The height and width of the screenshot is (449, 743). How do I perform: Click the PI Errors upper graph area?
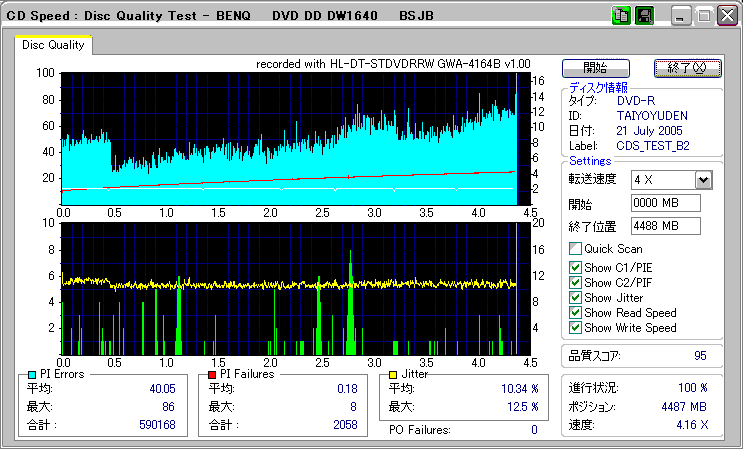tap(288, 138)
